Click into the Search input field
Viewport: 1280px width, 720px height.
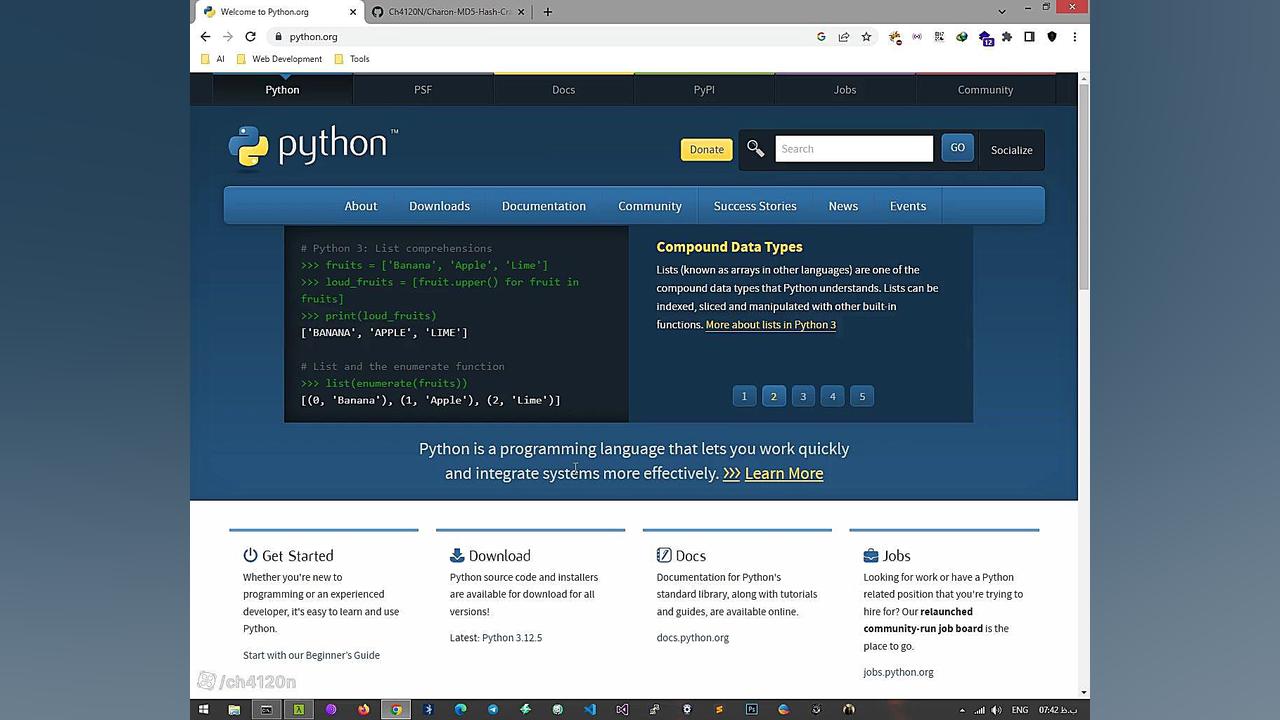pos(854,149)
